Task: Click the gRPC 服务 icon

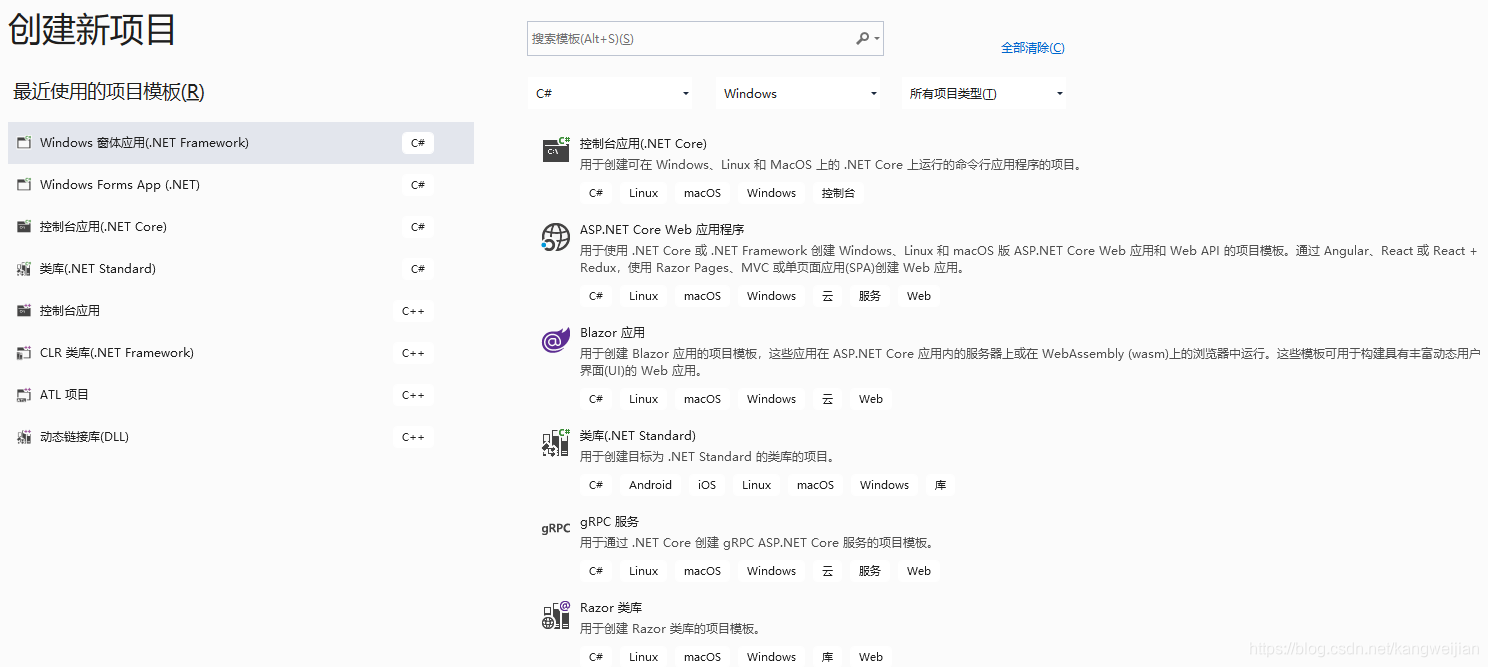Action: point(556,528)
